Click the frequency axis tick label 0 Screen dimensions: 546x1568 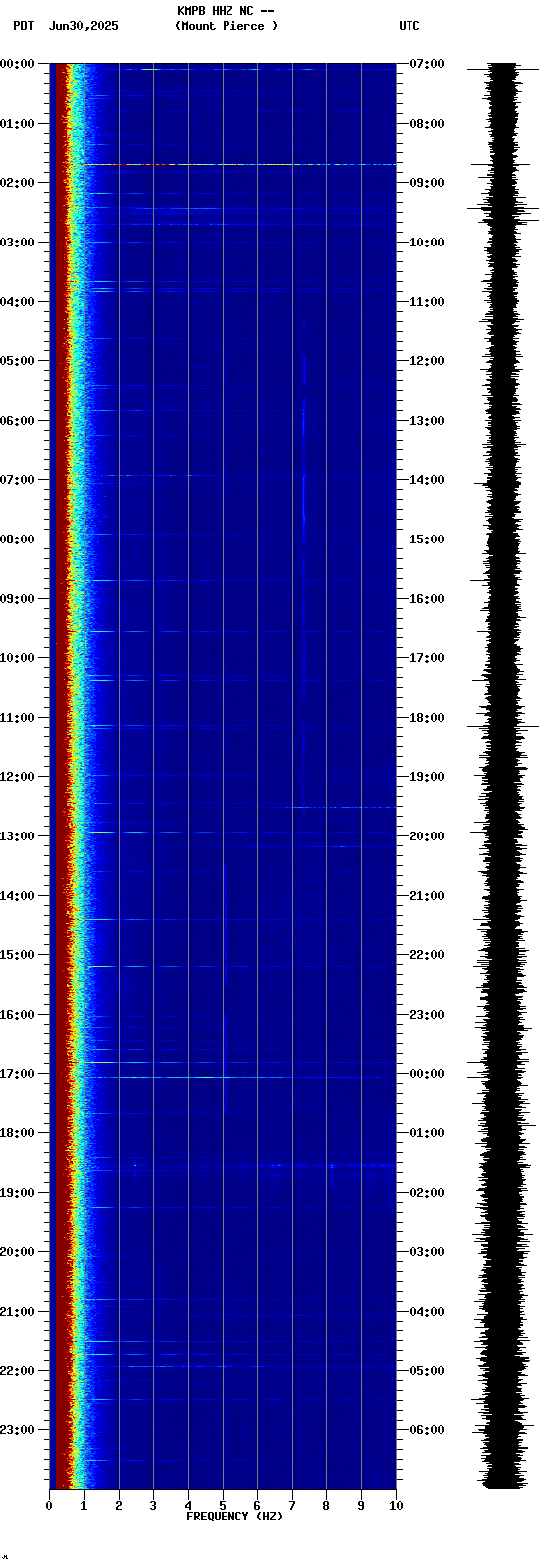point(49,1506)
